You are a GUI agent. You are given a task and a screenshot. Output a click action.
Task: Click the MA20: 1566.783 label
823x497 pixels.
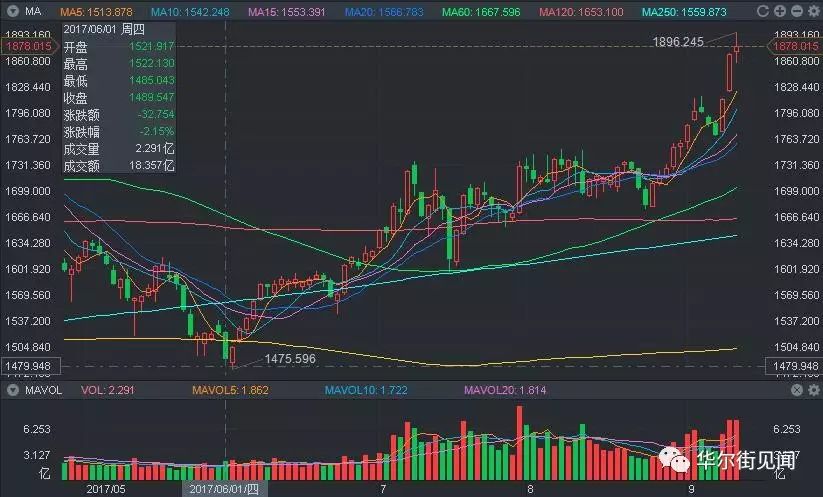click(x=384, y=12)
